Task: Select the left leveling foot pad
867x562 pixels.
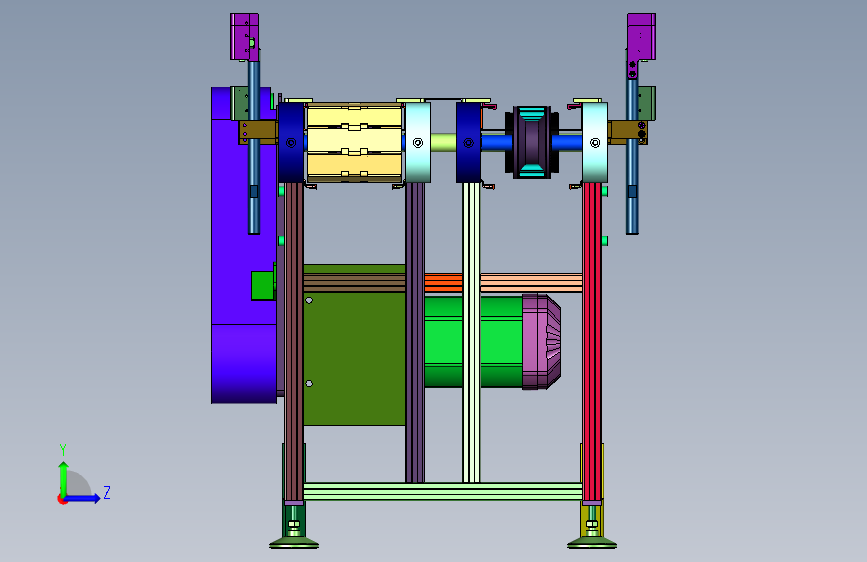Action: [294, 543]
